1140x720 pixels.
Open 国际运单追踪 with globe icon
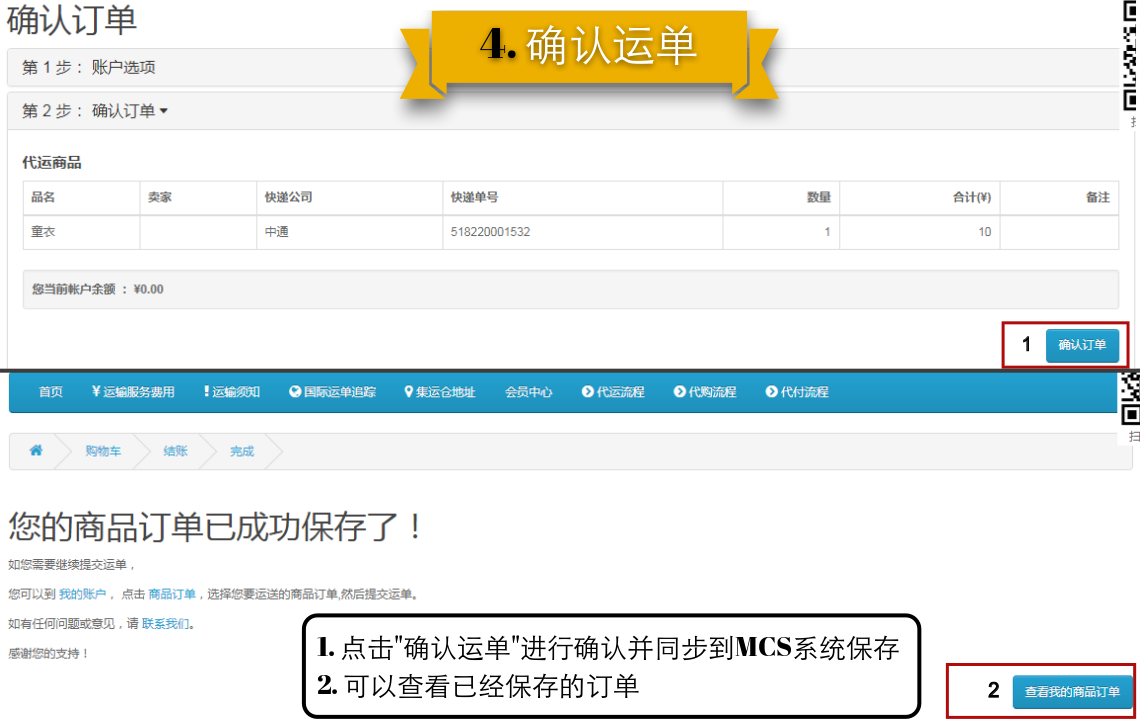(332, 392)
